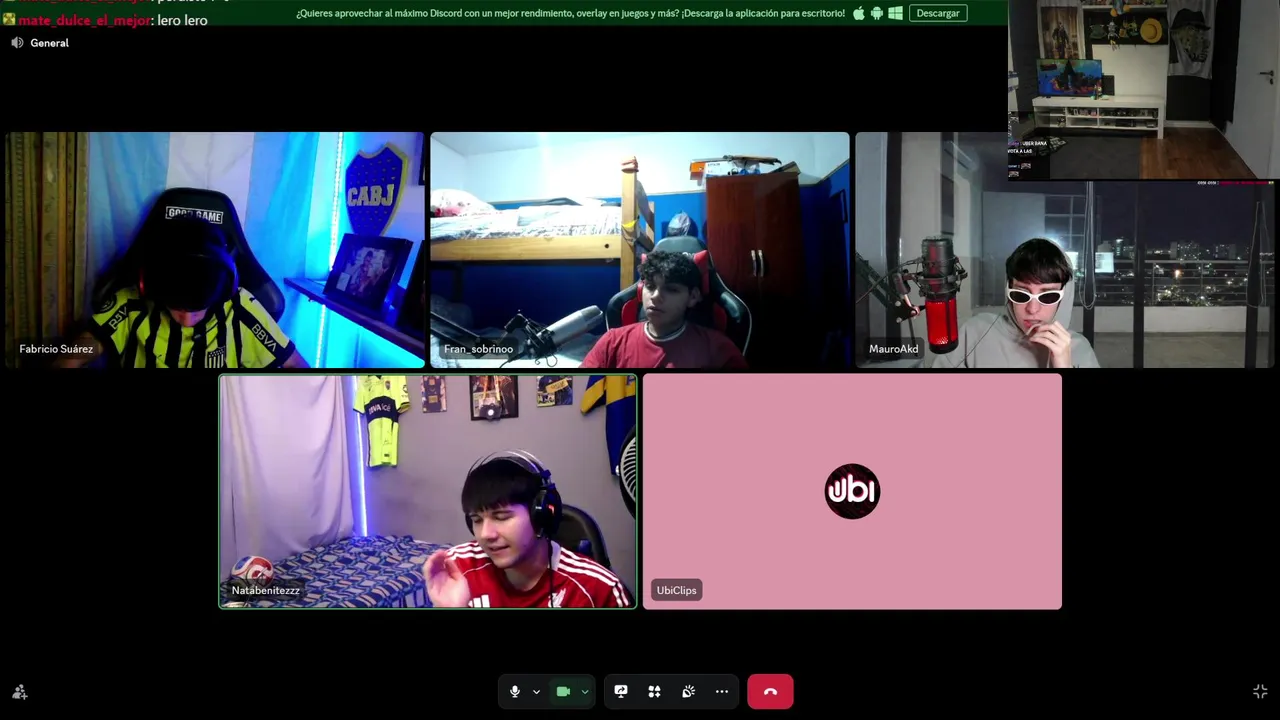Exit full screen icon
Viewport: 1280px width, 720px height.
point(1260,691)
